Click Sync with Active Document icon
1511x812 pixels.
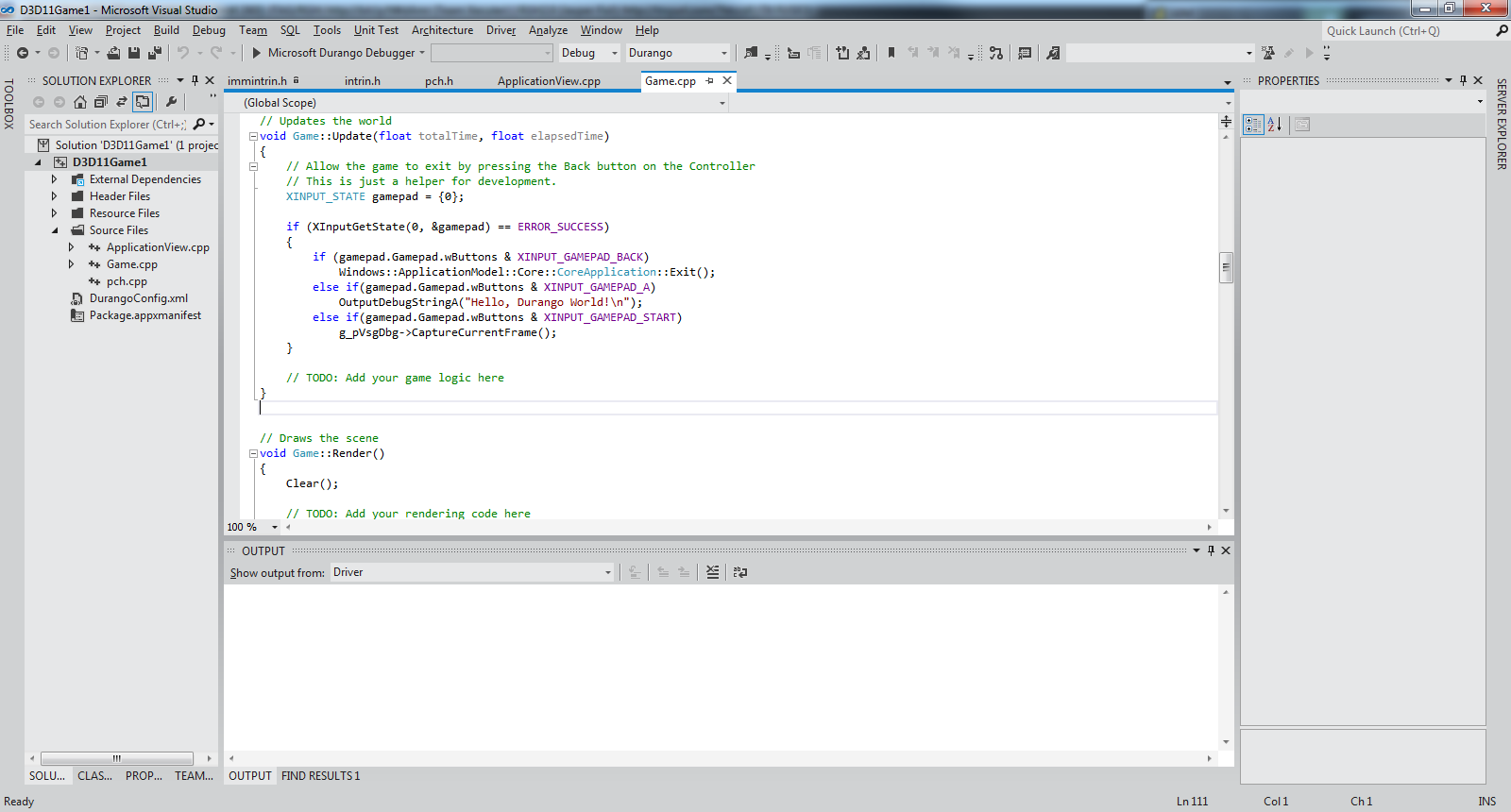point(122,102)
